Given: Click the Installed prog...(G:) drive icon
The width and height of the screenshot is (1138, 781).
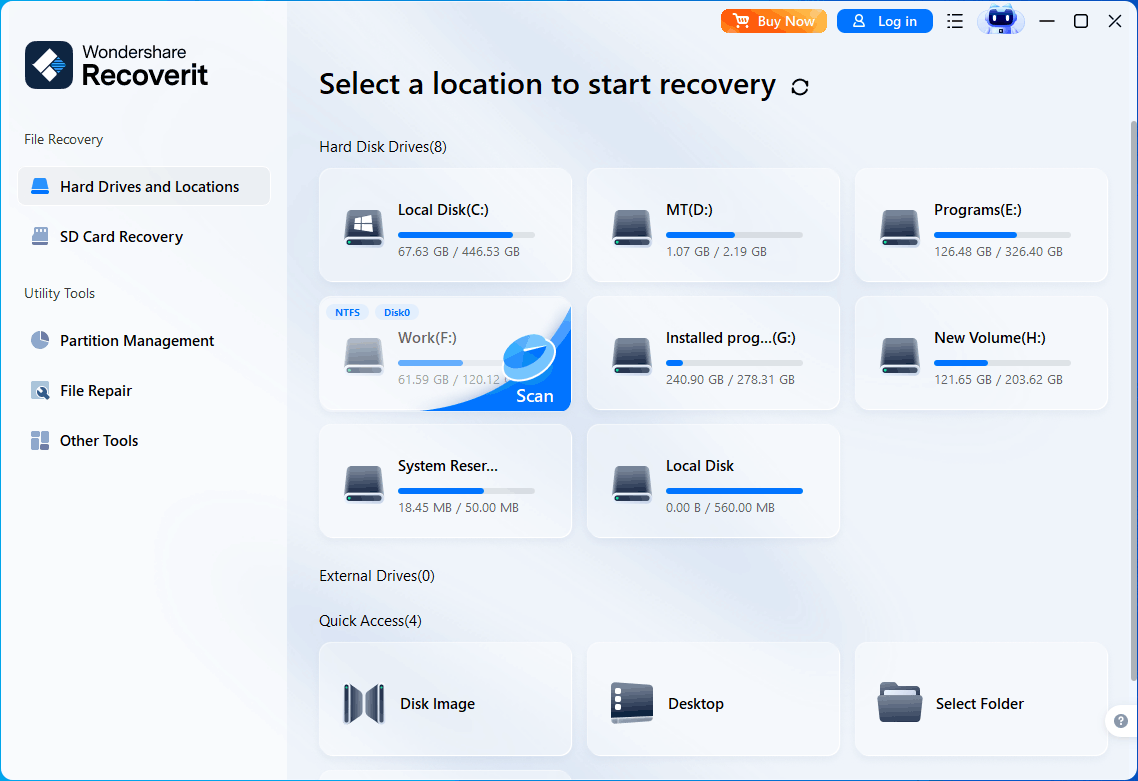Looking at the screenshot, I should [631, 356].
